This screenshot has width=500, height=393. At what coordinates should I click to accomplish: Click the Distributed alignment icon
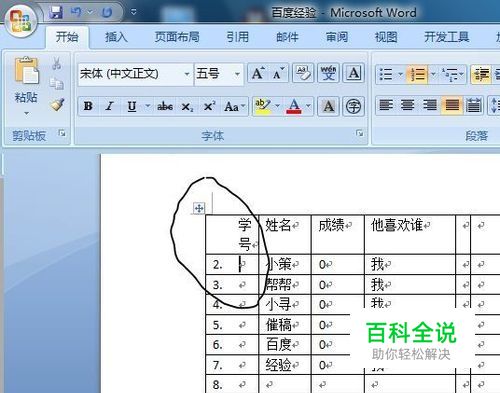[474, 106]
